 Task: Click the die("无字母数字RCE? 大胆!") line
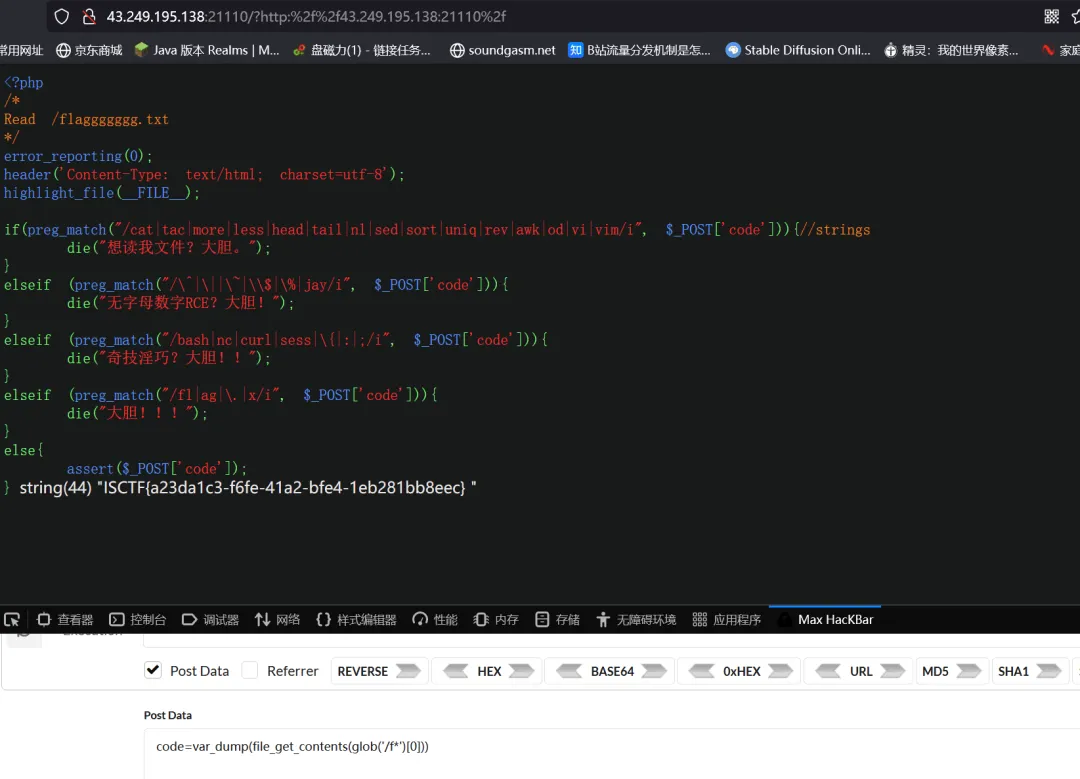click(x=180, y=303)
